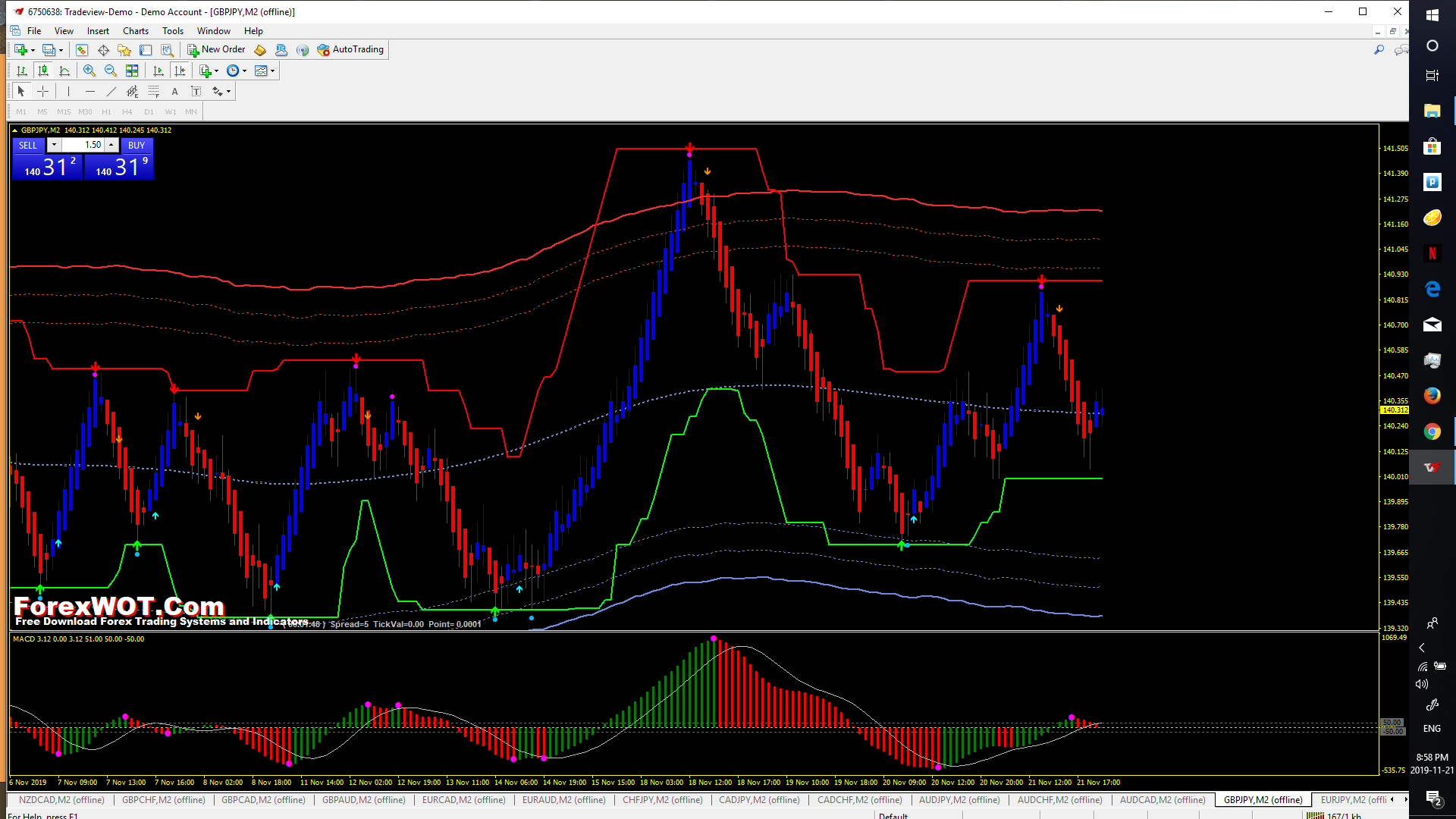Expand the periodicity clock dropdown
The height and width of the screenshot is (819, 1456).
244,71
